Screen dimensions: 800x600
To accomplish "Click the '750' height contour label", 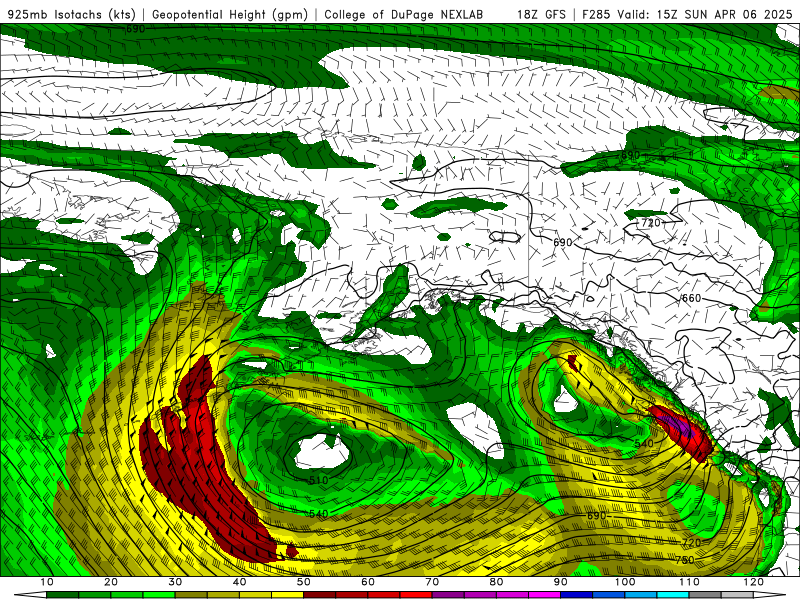I will (685, 560).
